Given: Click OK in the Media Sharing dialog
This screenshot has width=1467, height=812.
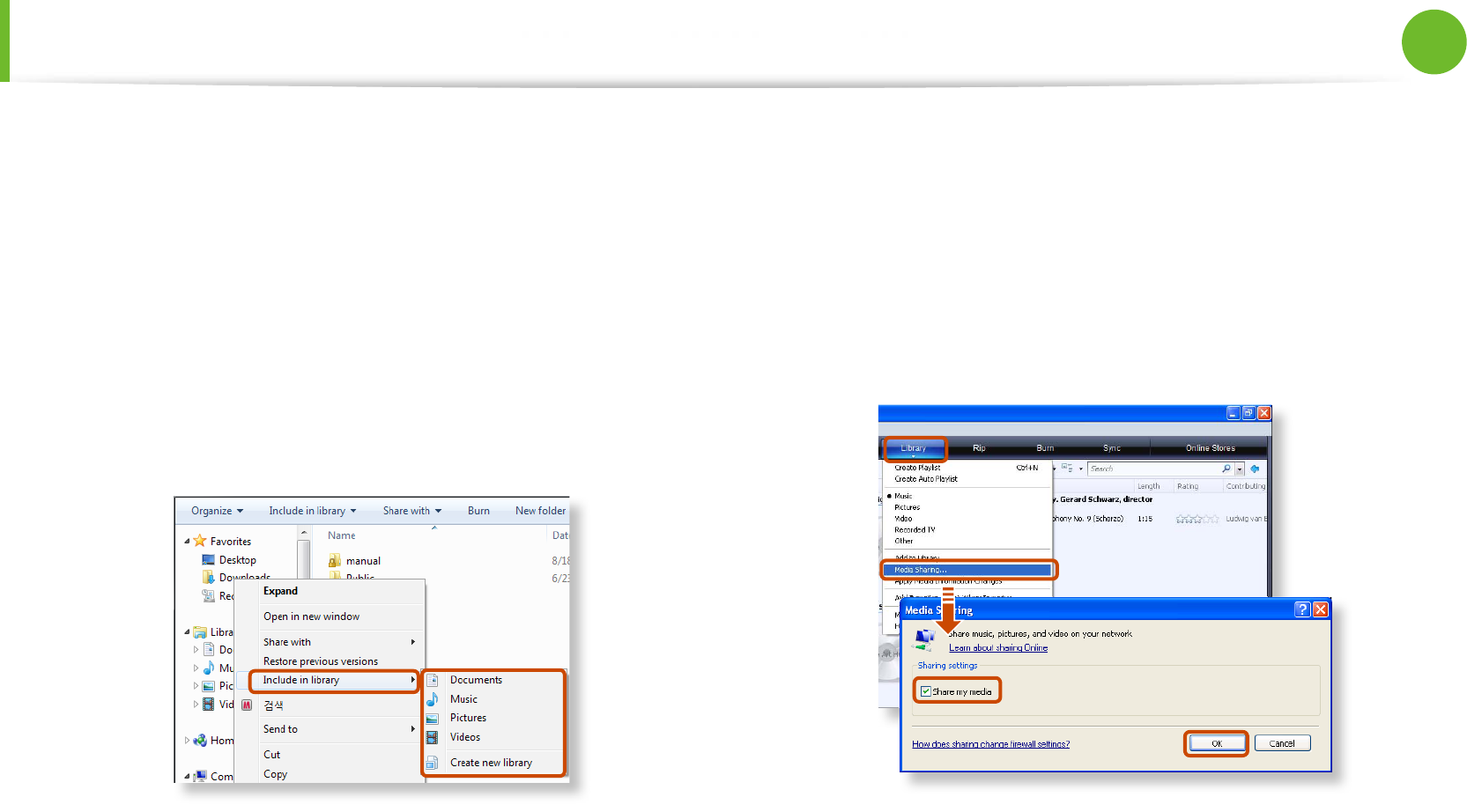Looking at the screenshot, I should tap(1216, 743).
